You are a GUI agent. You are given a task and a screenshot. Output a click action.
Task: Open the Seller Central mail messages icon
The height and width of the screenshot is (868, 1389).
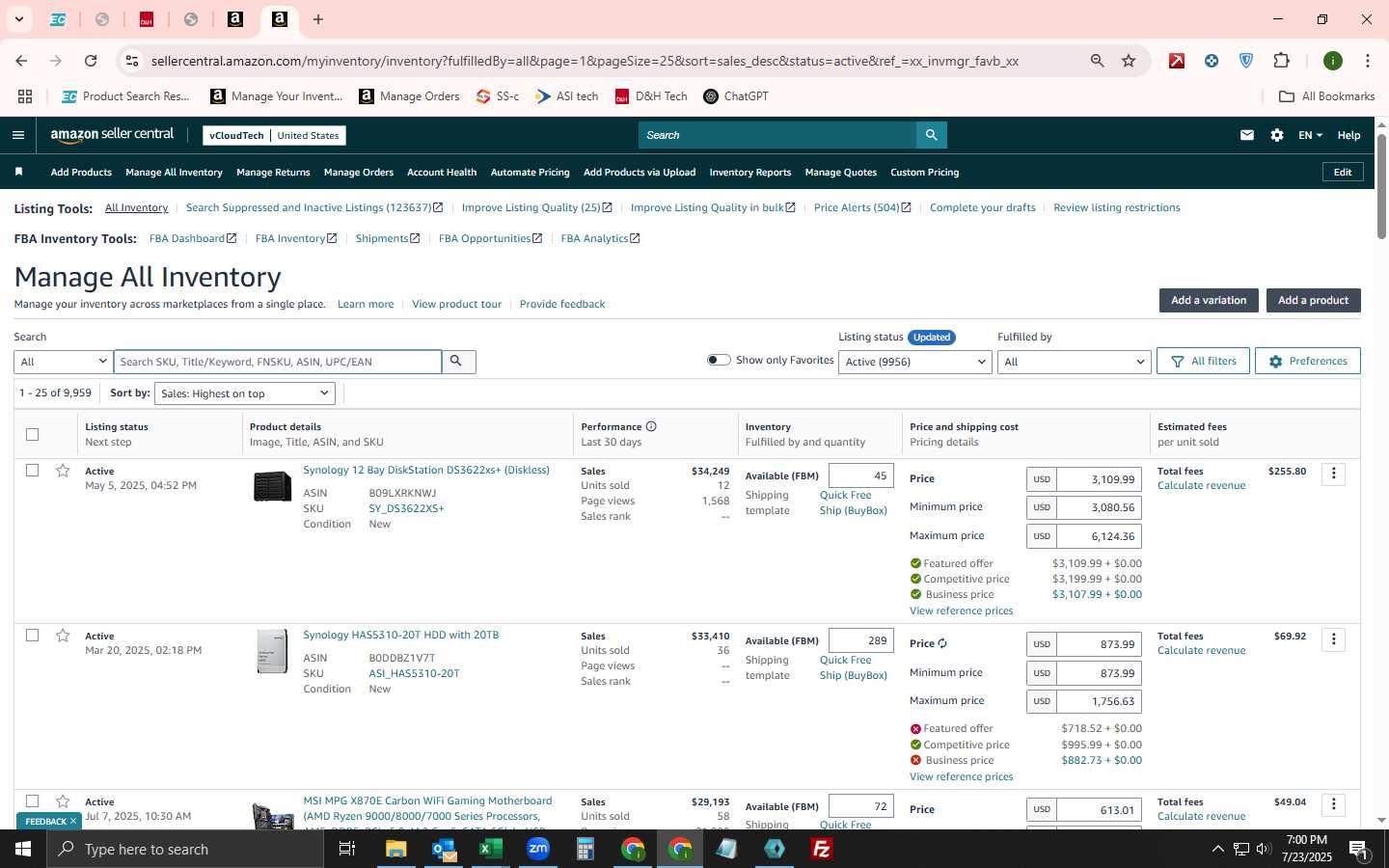click(x=1247, y=135)
